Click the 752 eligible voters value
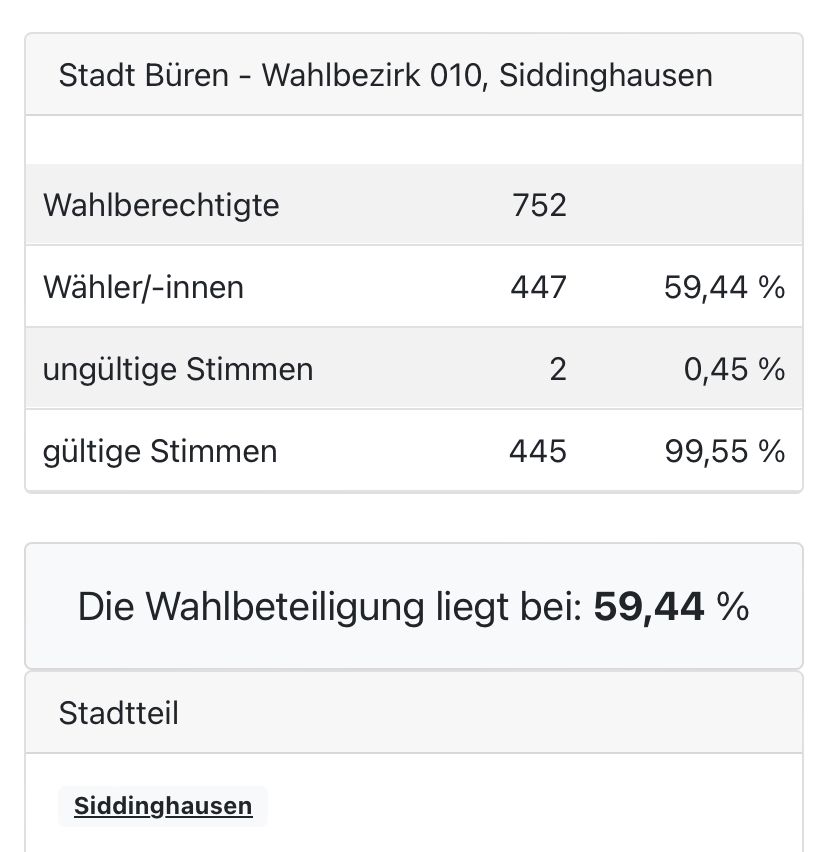Viewport: 828px width, 852px height. click(539, 206)
